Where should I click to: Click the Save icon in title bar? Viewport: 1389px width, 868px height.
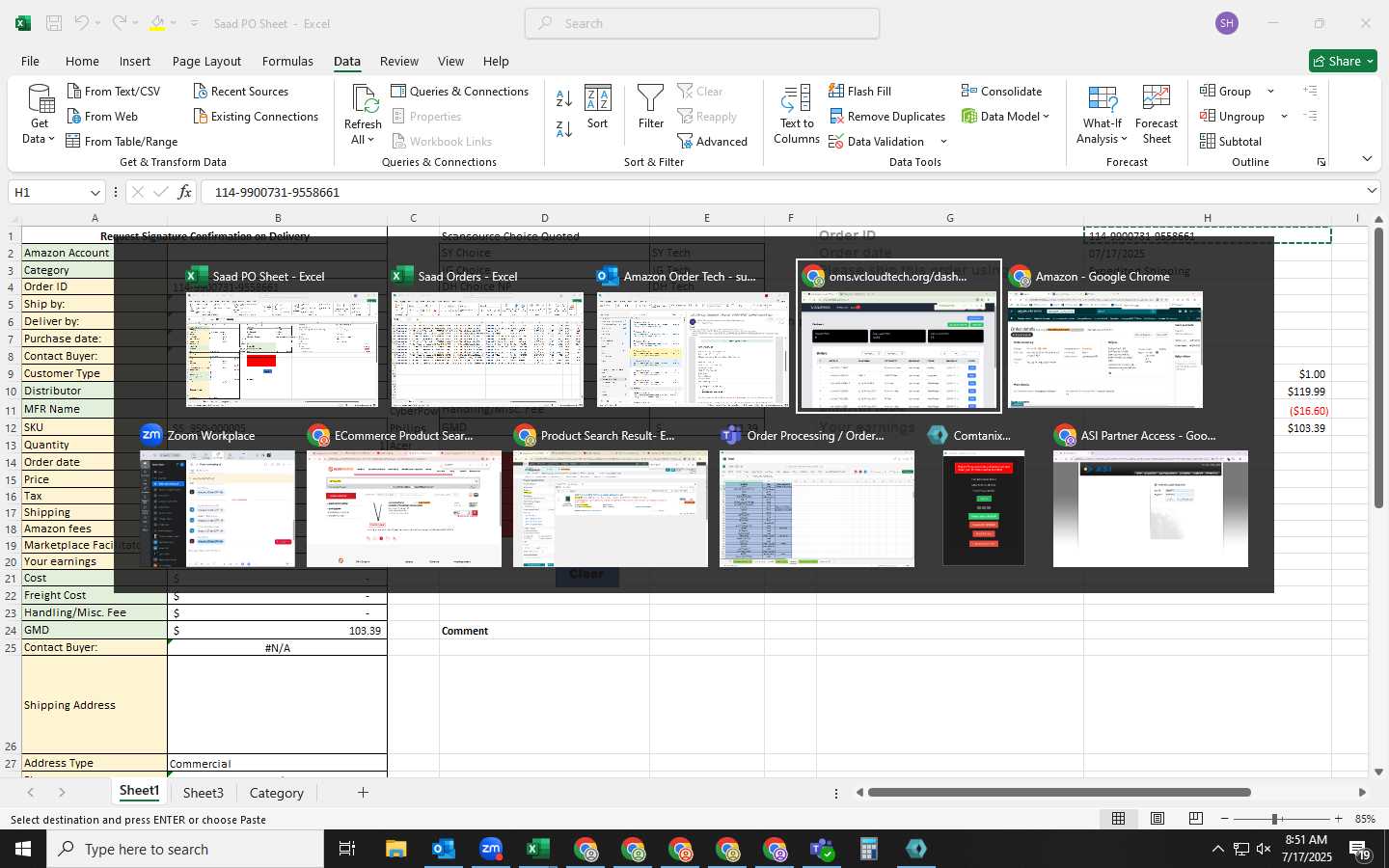pos(54,23)
